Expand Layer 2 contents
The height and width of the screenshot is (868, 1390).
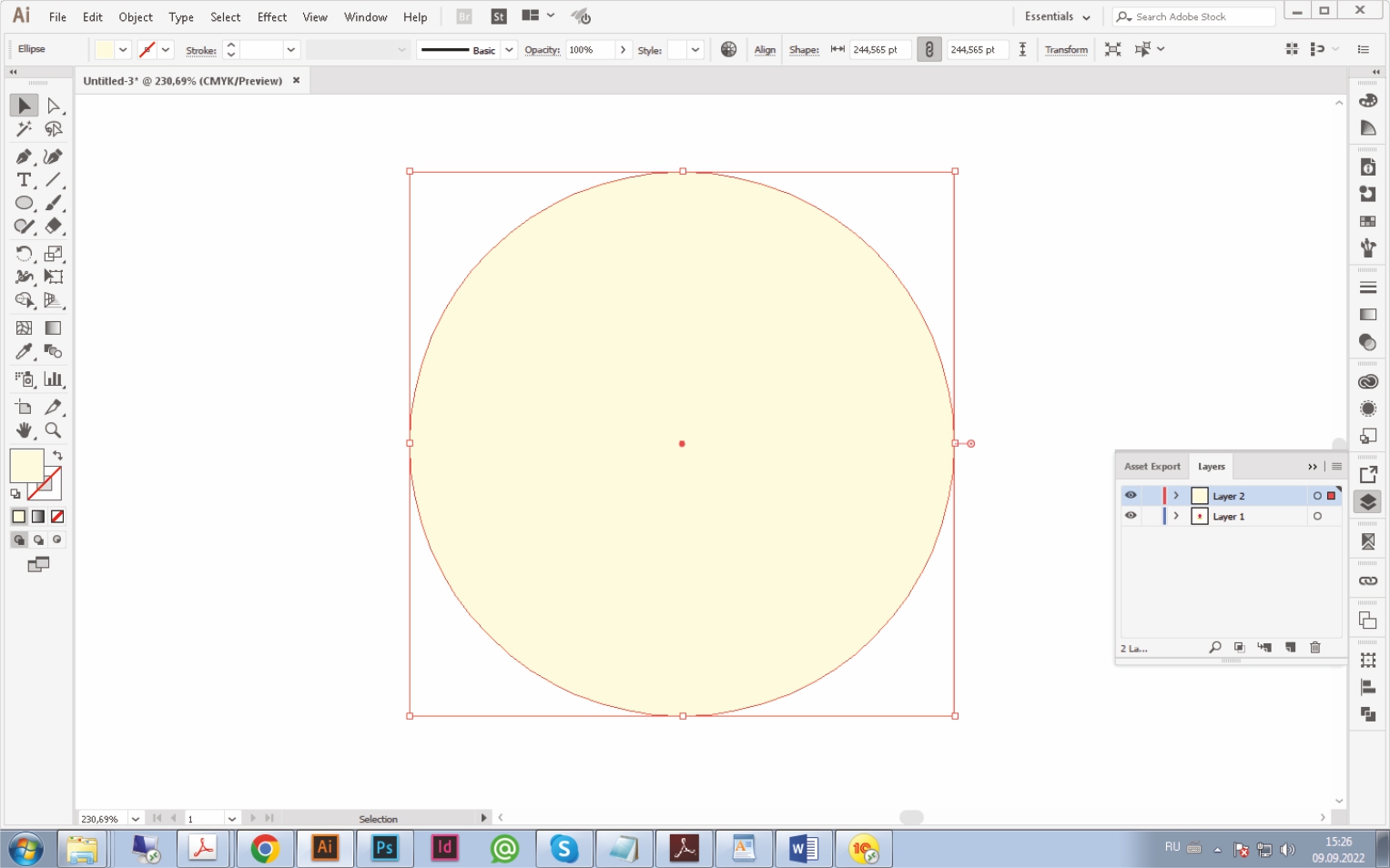pos(1176,496)
